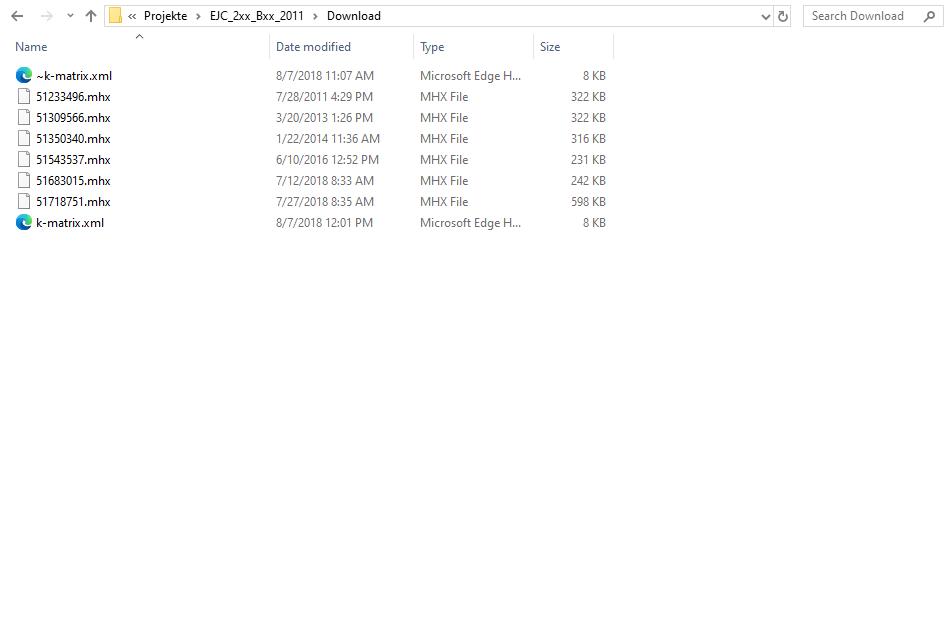Navigate to Projekte in breadcrumb
Screen dimensions: 951x634
[x=166, y=16]
